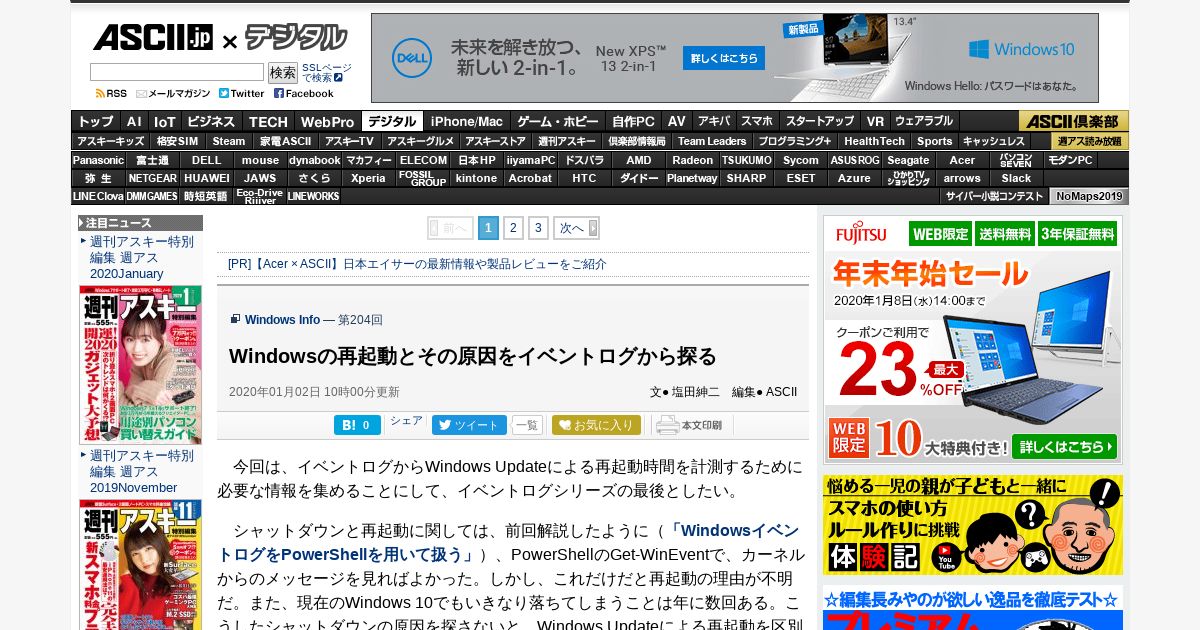
Task: Open the ビジネス navigation tab
Action: click(x=212, y=121)
